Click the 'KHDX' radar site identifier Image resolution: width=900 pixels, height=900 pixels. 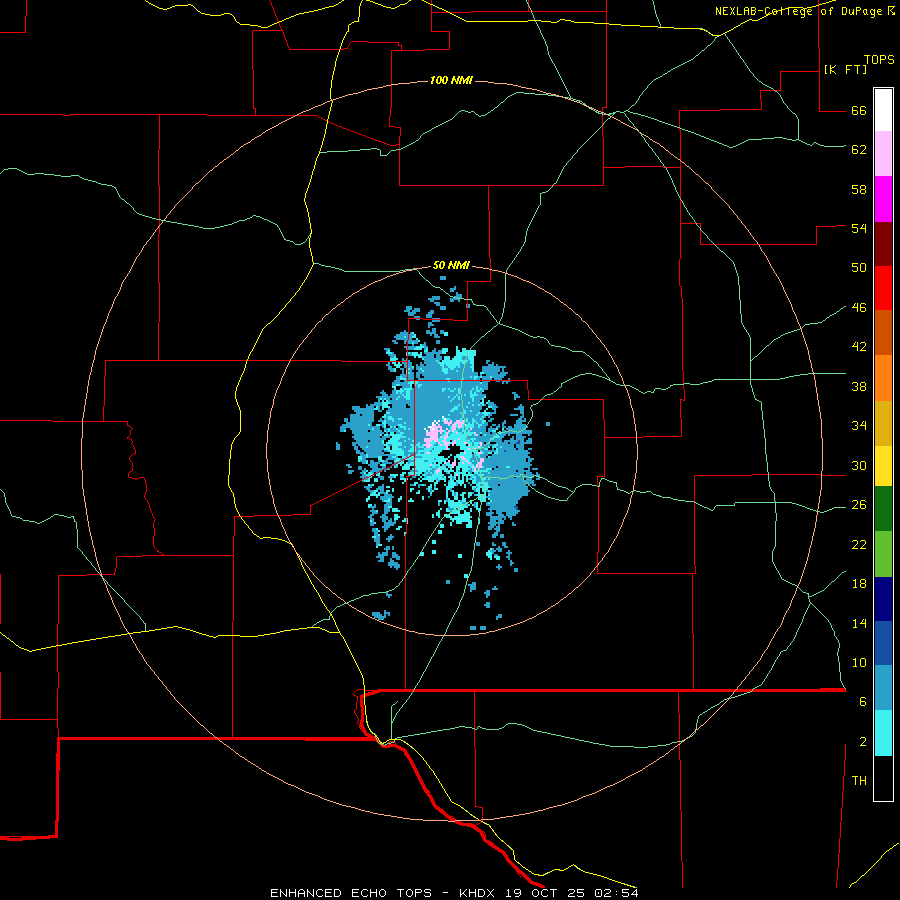click(479, 893)
